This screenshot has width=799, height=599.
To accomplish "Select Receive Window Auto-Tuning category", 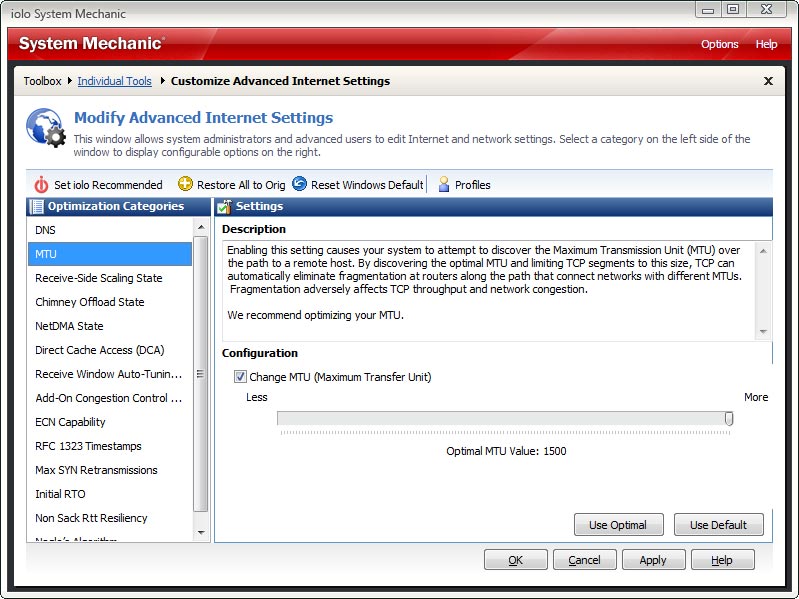I will 110,374.
